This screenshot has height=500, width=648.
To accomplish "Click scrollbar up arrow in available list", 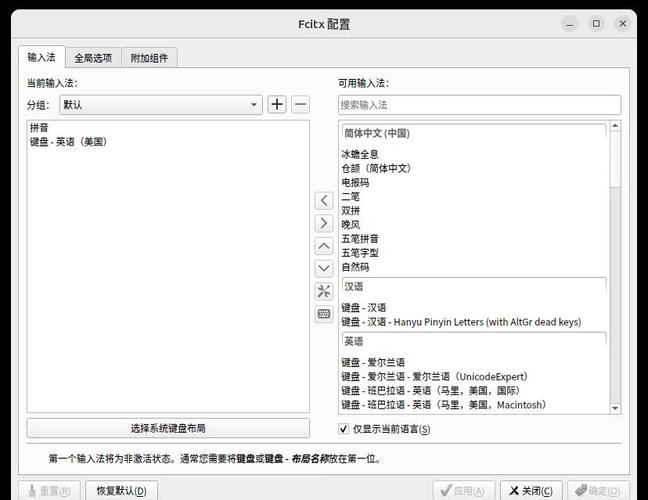I will [x=615, y=126].
